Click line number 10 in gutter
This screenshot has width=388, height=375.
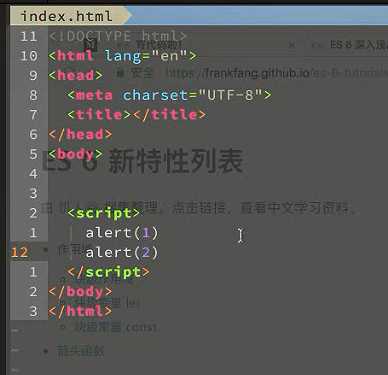[x=28, y=56]
